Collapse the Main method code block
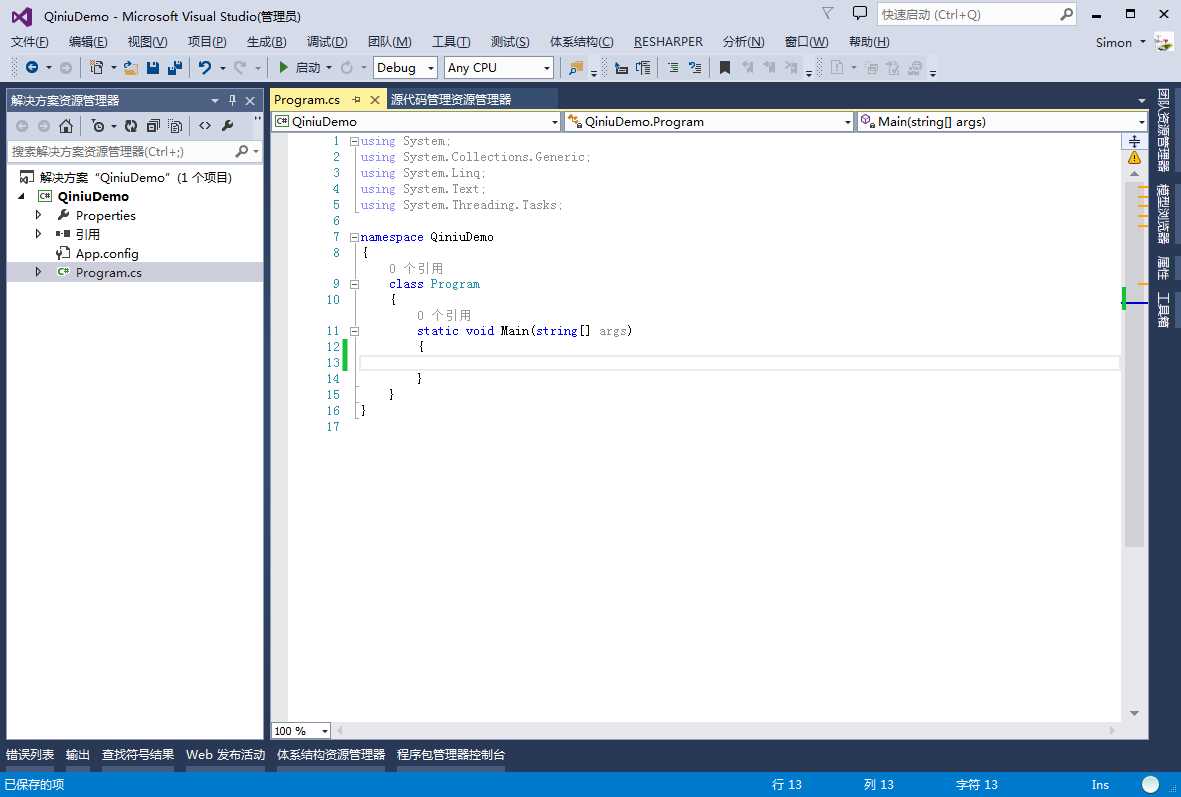Image resolution: width=1181 pixels, height=797 pixels. pyautogui.click(x=354, y=331)
